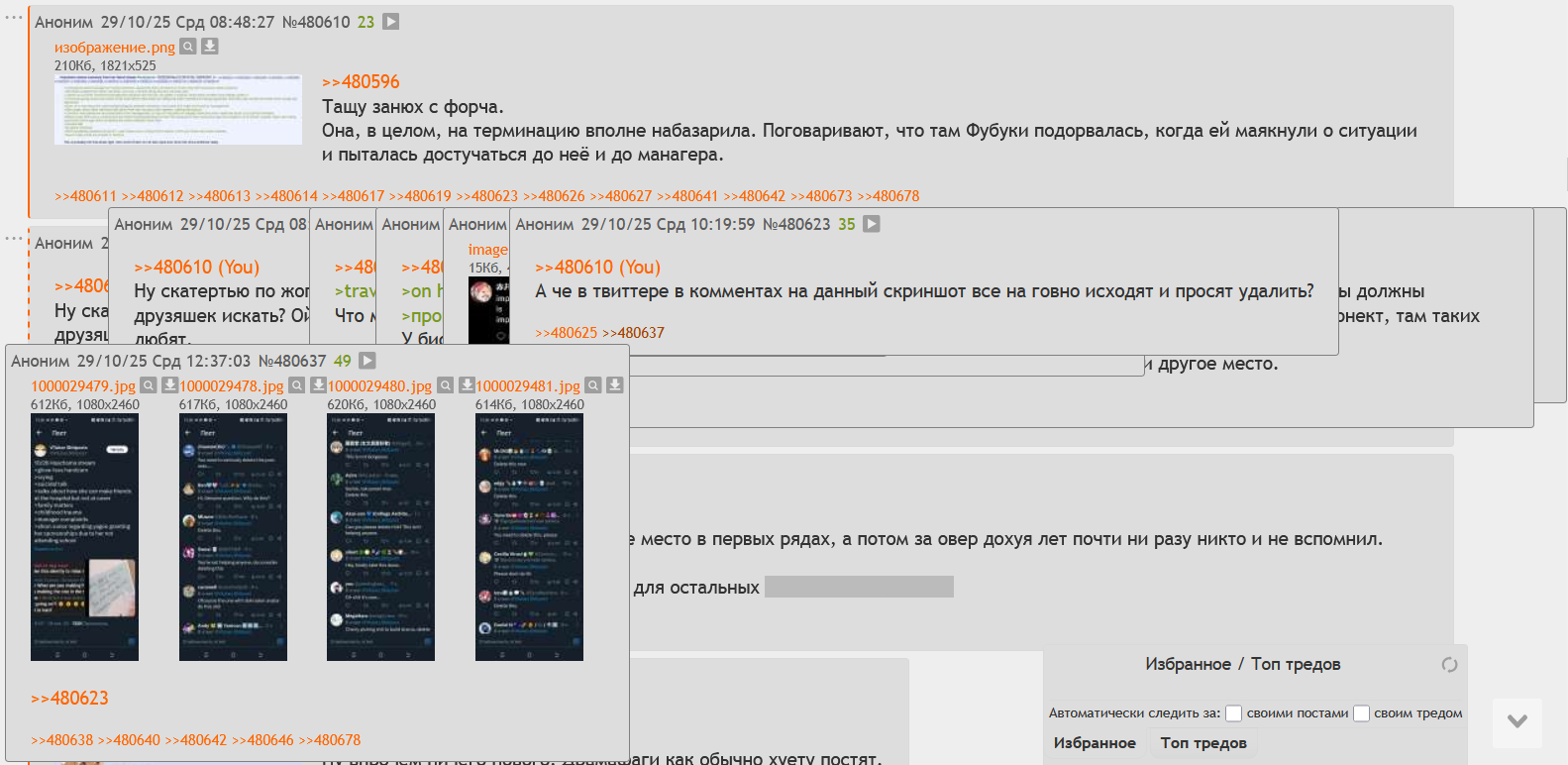Open the 1000029481.jpg file link
Image resolution: width=1568 pixels, height=765 pixels.
click(528, 386)
